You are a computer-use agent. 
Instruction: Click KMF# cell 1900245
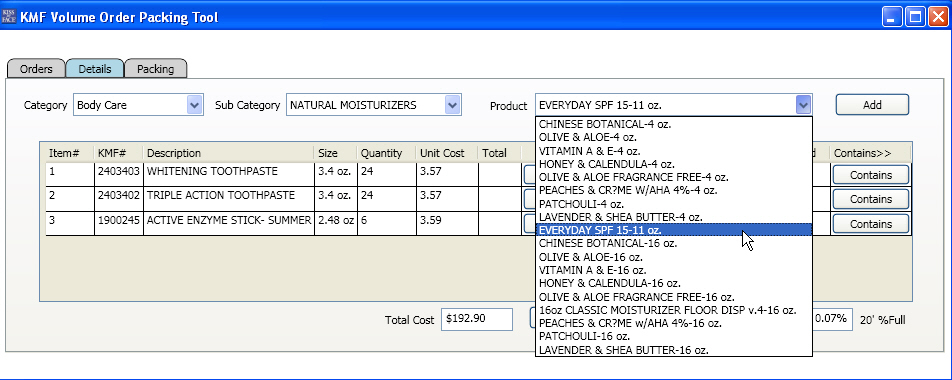[119, 223]
